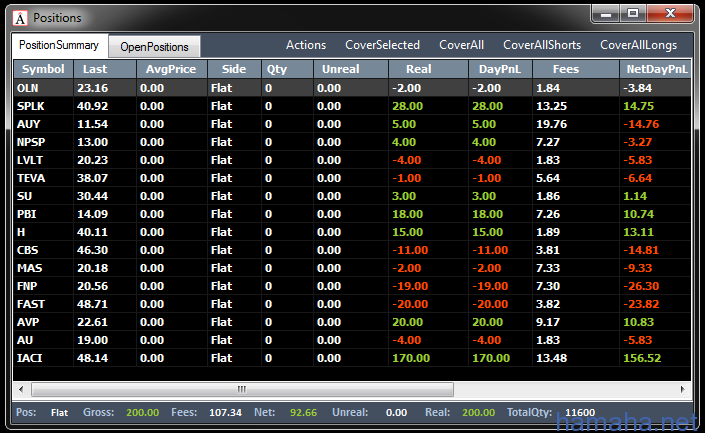705x433 pixels.
Task: Click the Side column header
Action: (x=234, y=69)
